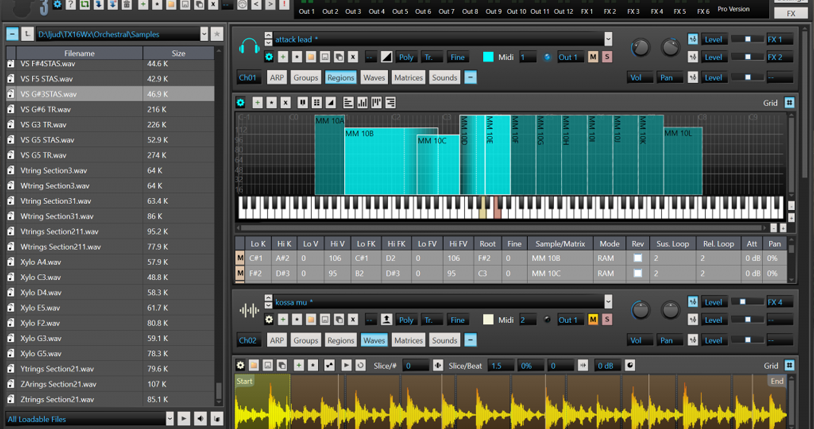Click the red exclamation panic icon
Viewport: 814px width, 429px height.
285,5
